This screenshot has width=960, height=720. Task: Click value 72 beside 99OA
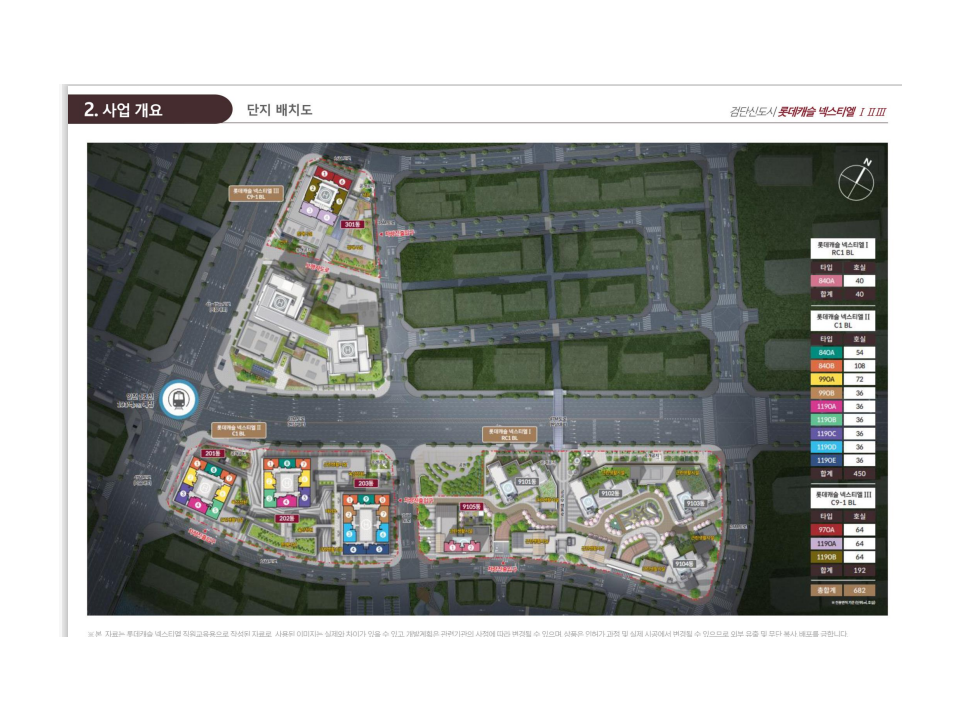point(859,380)
